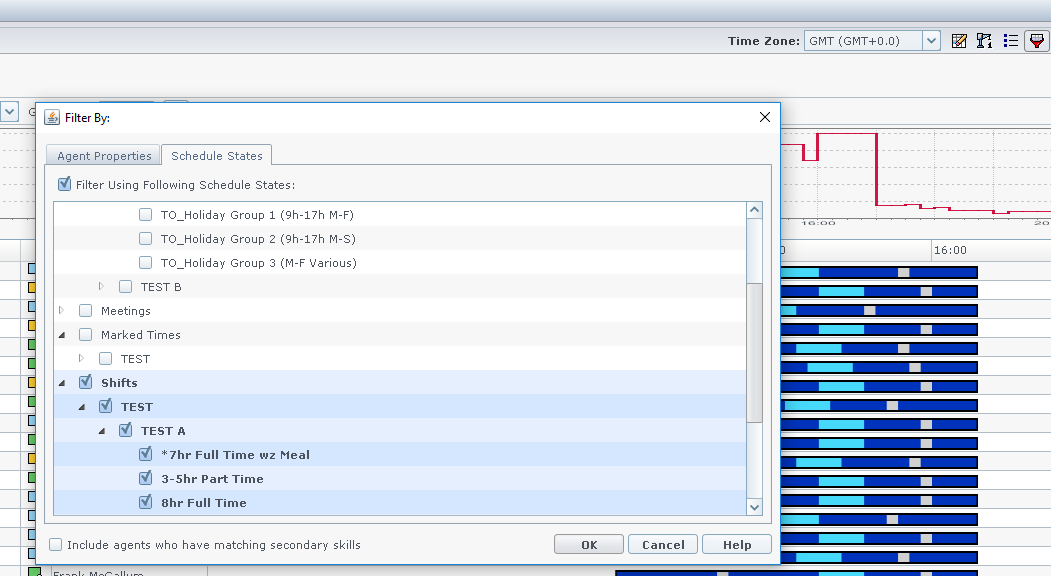Click the 16:00 time header in schedule grid
The image size is (1051, 576).
click(950, 250)
